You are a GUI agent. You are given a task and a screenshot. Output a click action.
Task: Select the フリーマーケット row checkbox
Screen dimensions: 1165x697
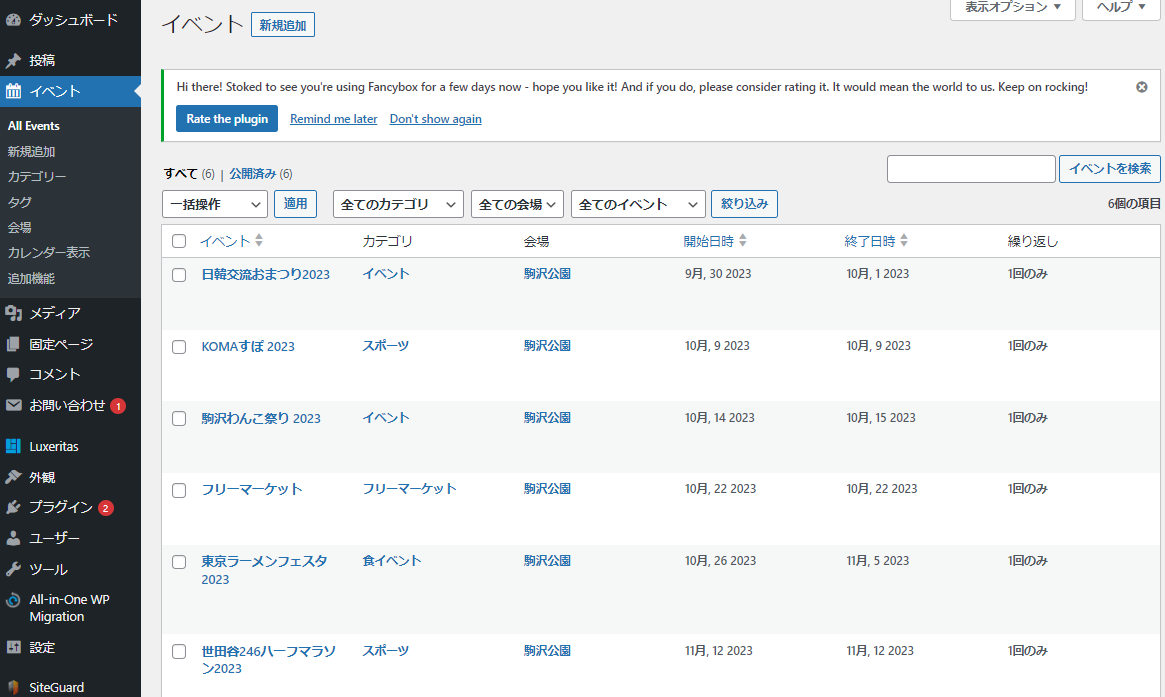point(179,490)
